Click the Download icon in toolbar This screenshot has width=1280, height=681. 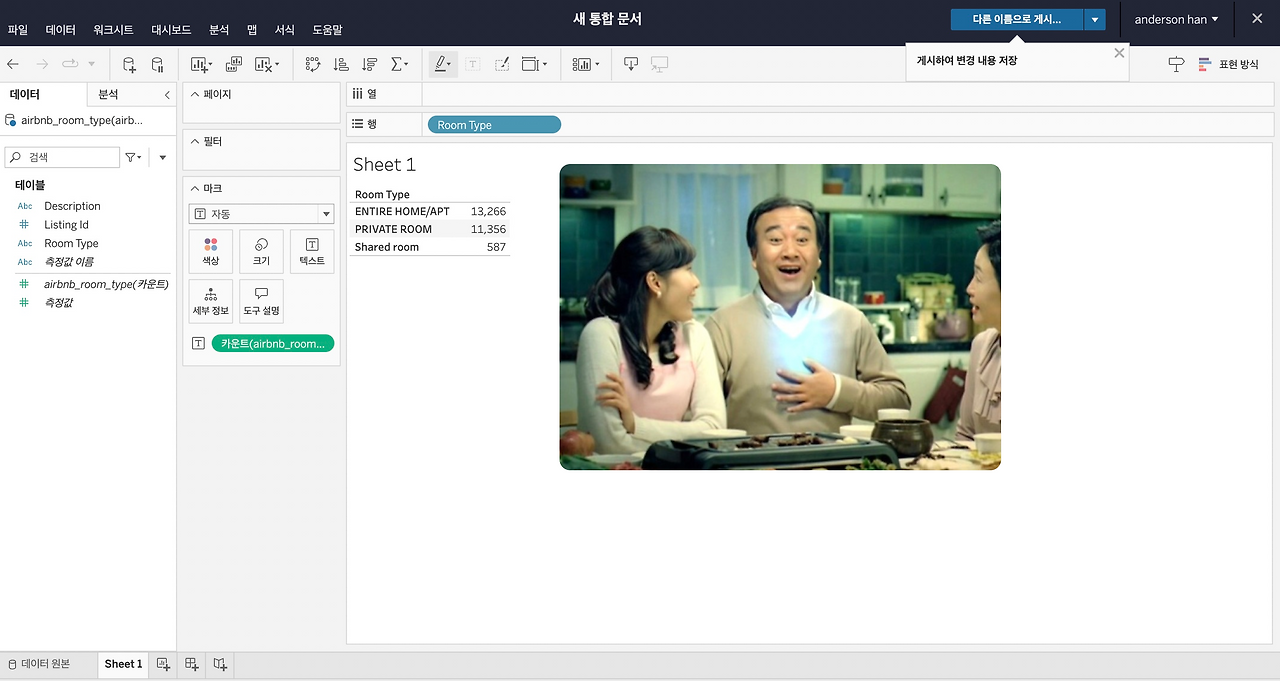click(x=631, y=64)
